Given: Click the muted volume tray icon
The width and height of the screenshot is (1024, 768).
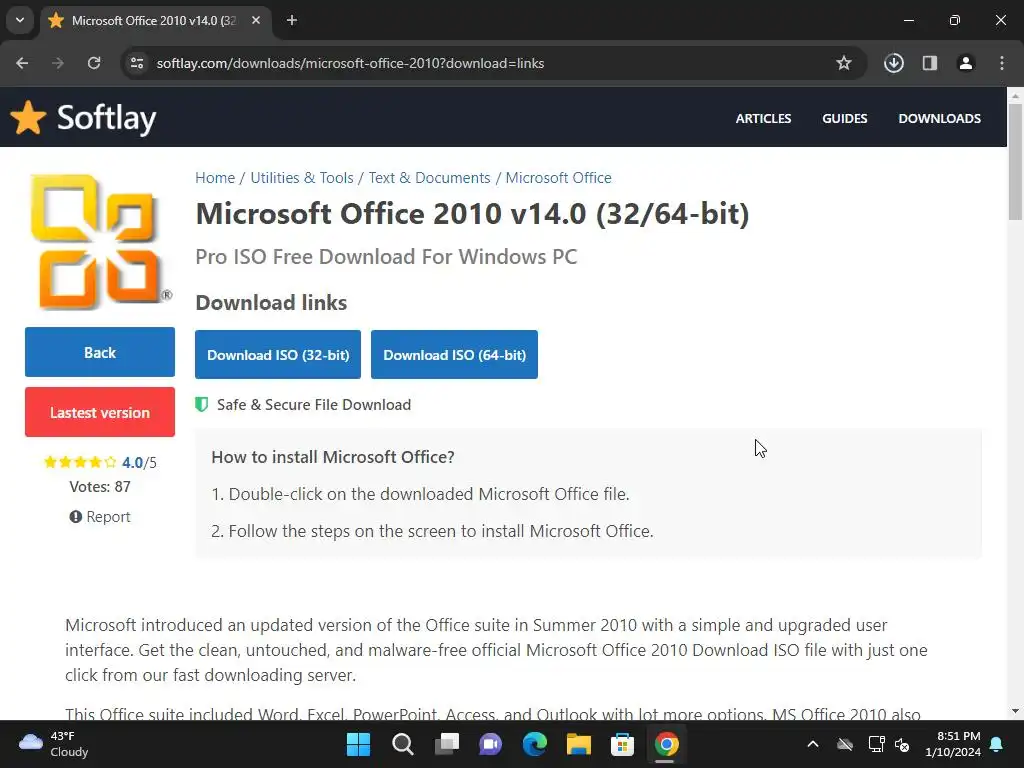Looking at the screenshot, I should pos(902,744).
